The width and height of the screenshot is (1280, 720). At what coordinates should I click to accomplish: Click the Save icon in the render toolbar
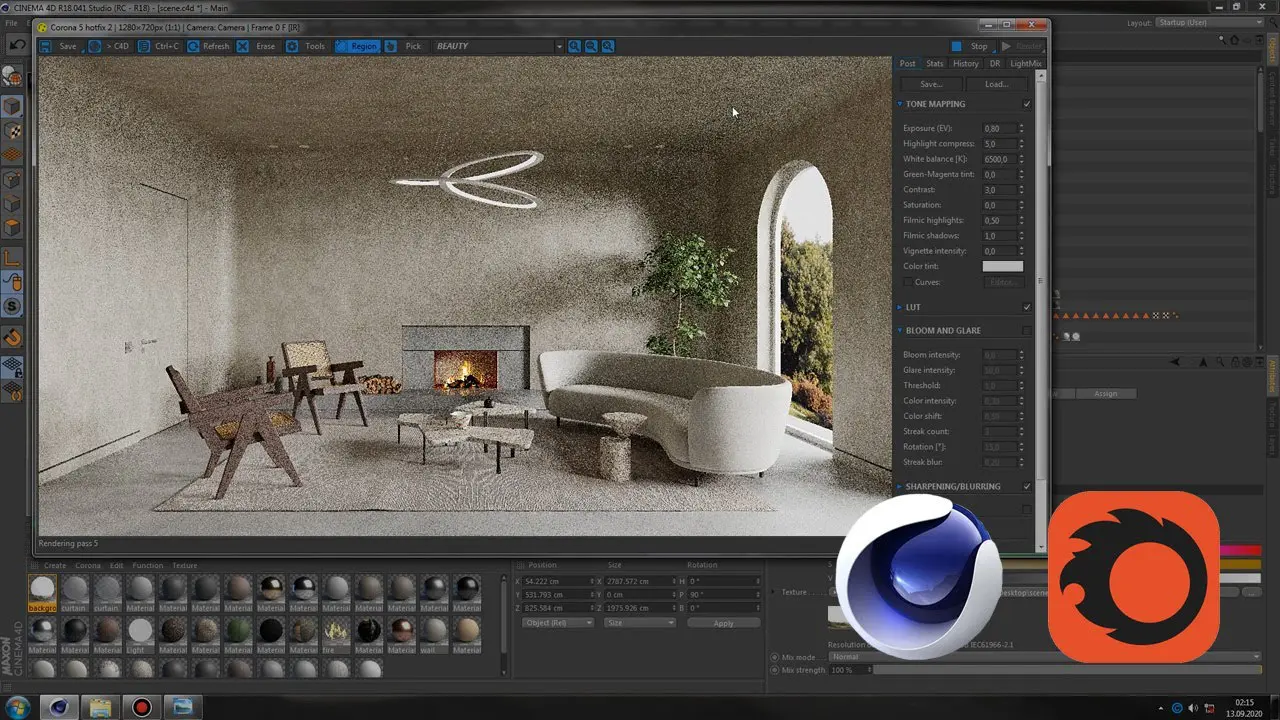(x=46, y=46)
